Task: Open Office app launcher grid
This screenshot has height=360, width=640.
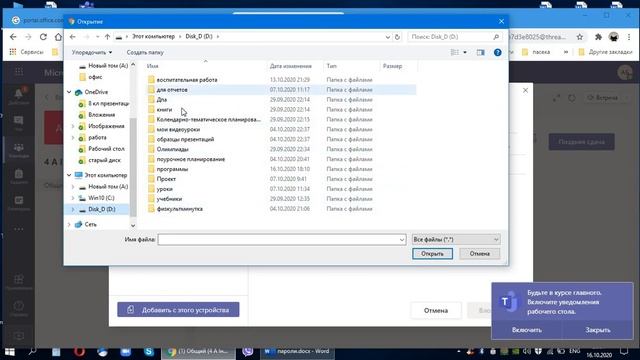Action: coord(19,72)
